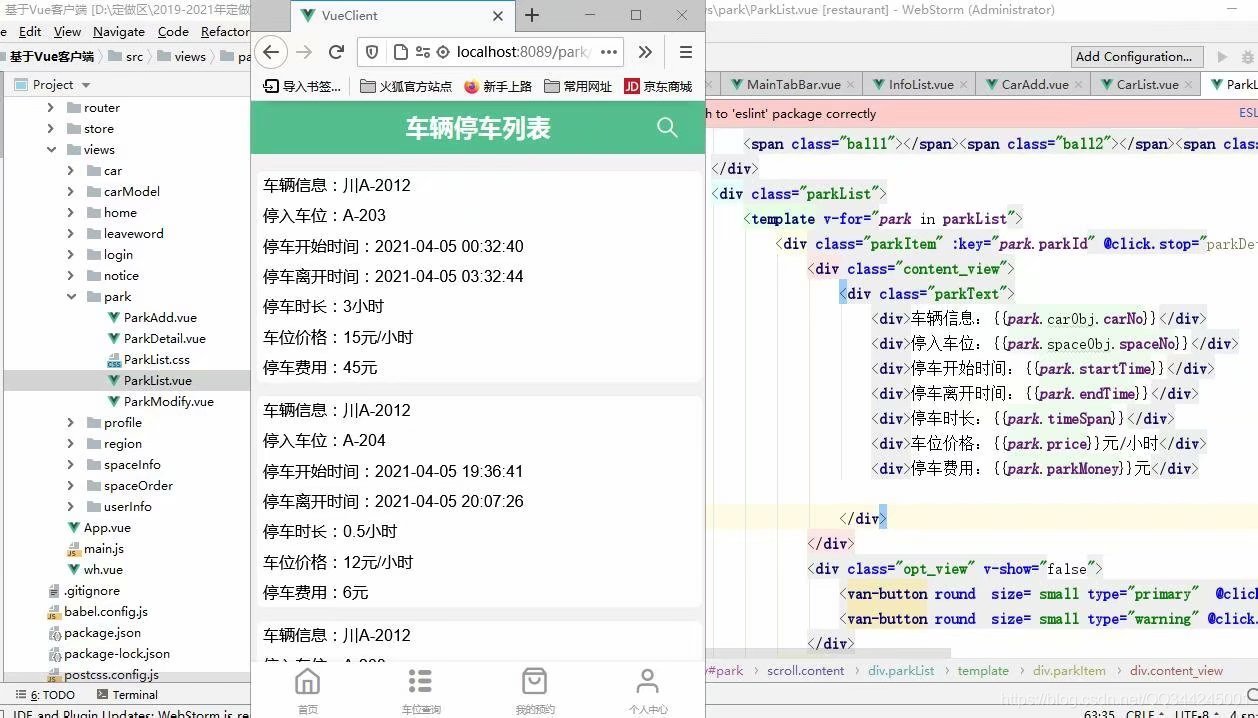The width and height of the screenshot is (1258, 718).
Task: Click the 导入书签 bookmark button
Action: tap(302, 86)
